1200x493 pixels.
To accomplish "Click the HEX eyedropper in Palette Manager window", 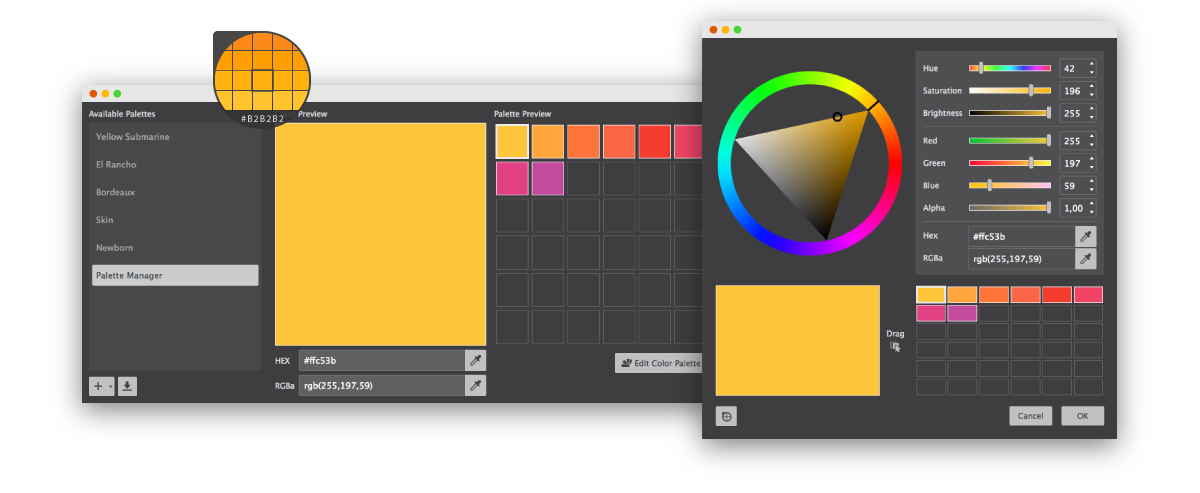I will click(x=476, y=360).
